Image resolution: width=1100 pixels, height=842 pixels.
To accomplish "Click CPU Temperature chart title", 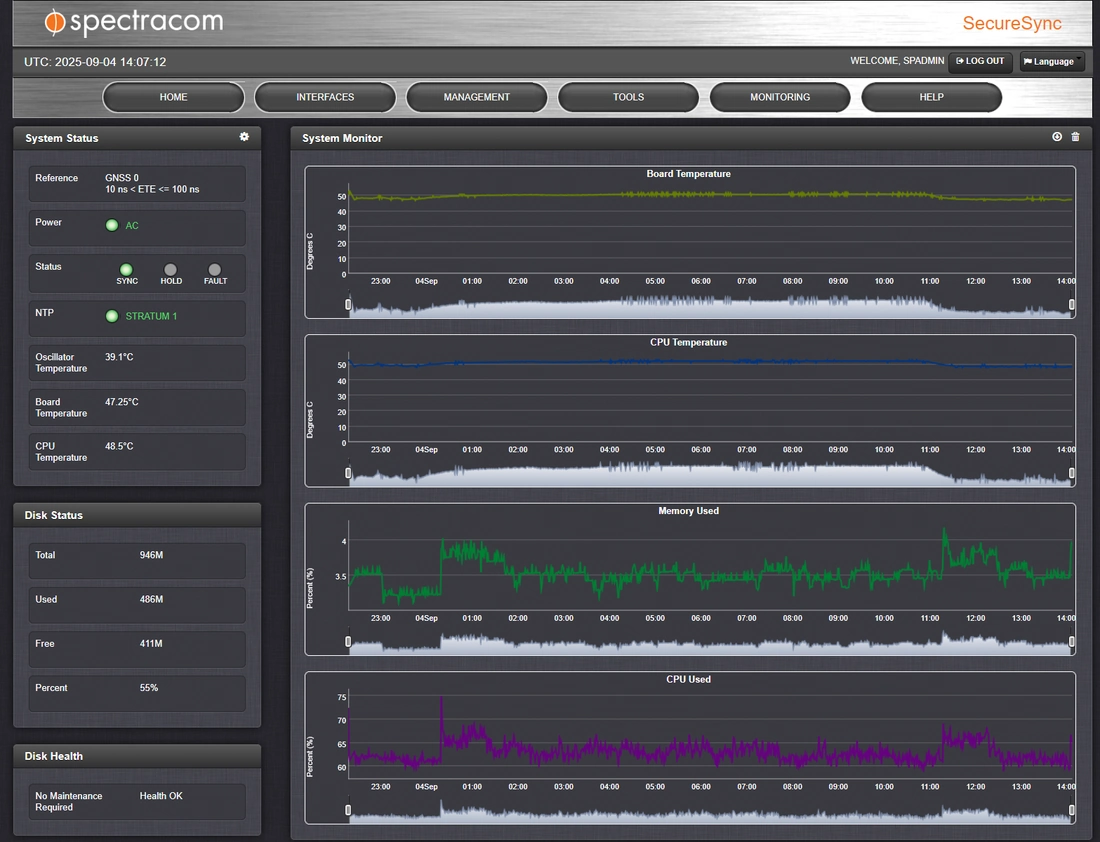I will point(688,342).
